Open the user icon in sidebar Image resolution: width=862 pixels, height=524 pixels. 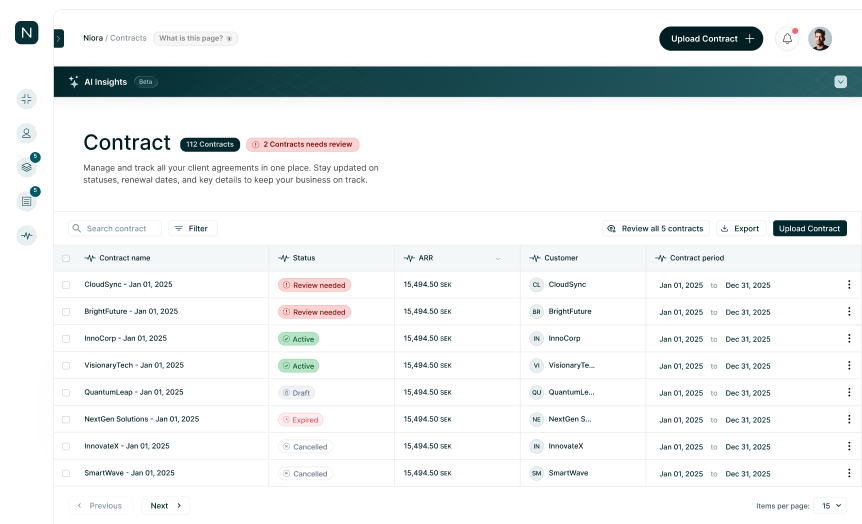(x=27, y=133)
